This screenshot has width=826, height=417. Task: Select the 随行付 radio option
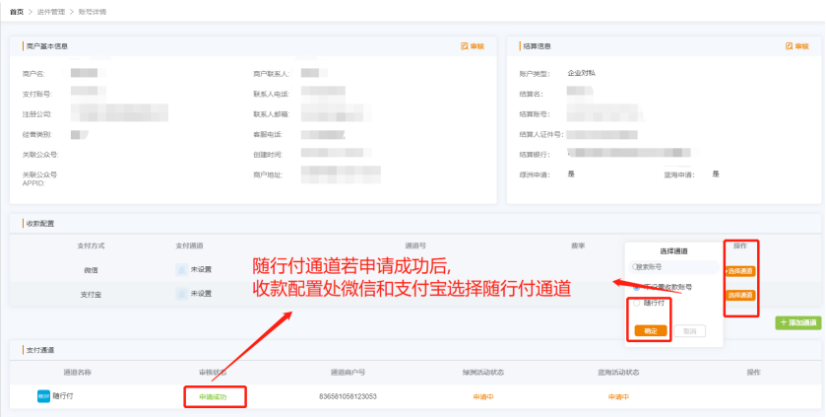point(637,303)
